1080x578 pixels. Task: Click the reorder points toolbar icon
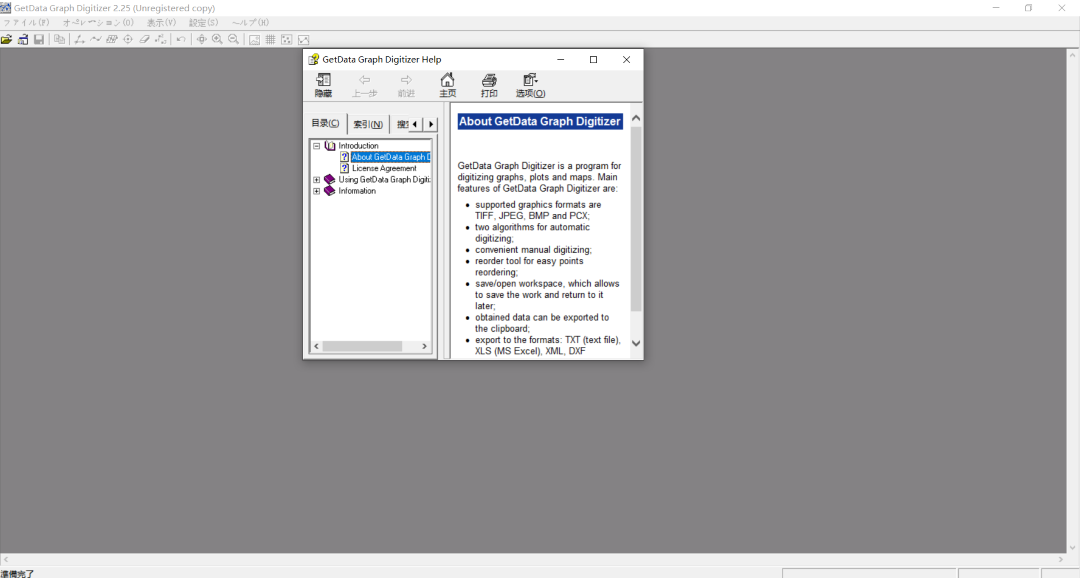pyautogui.click(x=161, y=39)
